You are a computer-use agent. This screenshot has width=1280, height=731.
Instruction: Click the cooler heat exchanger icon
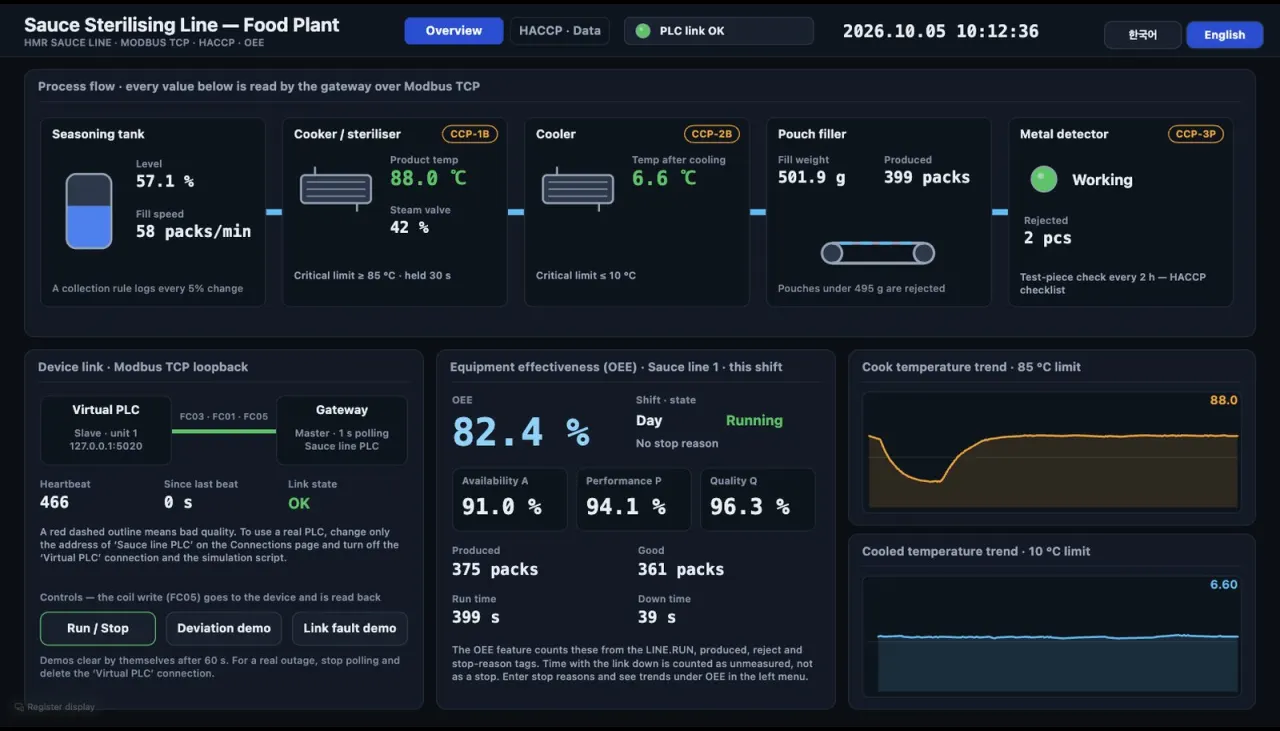[578, 189]
